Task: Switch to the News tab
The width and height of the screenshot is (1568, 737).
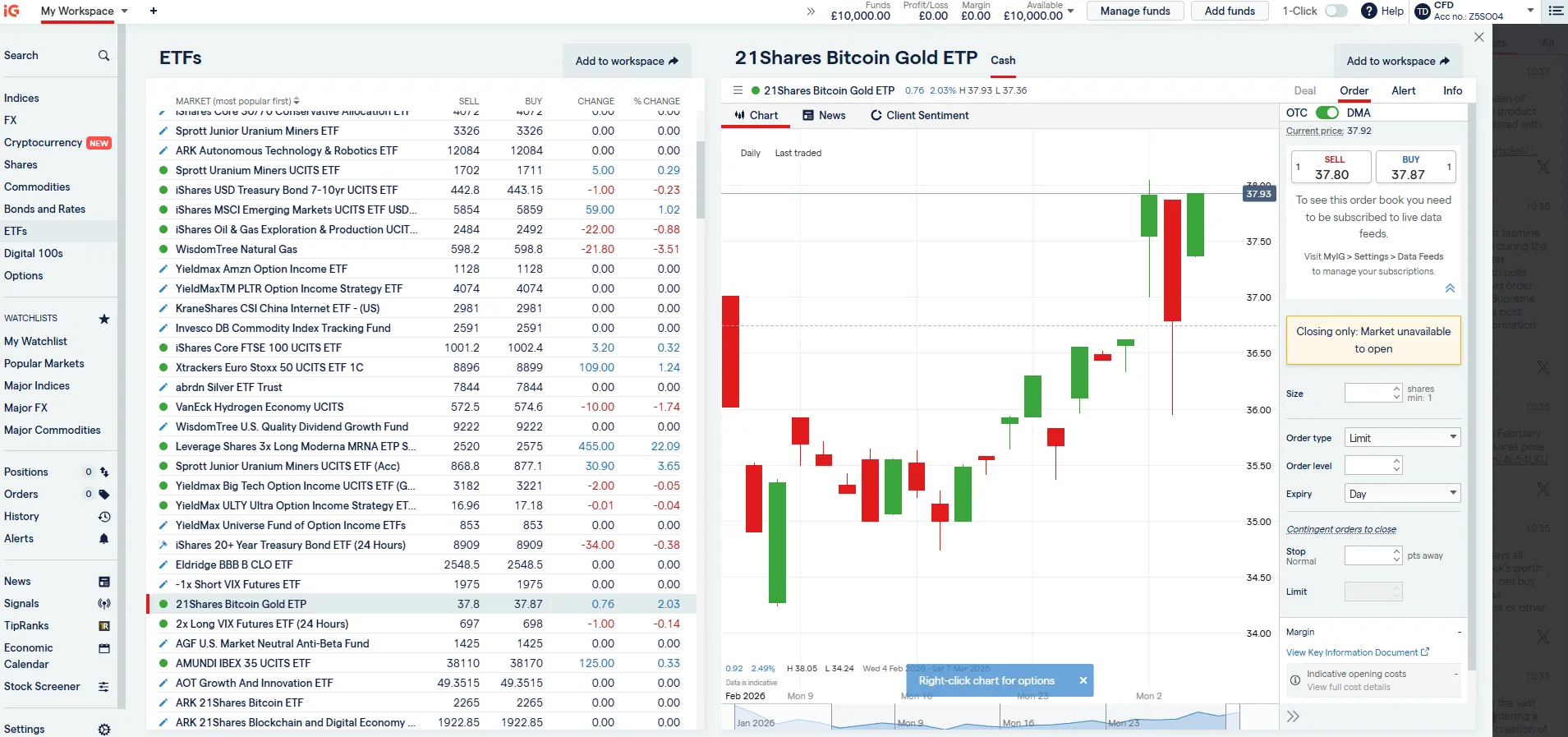Action: (824, 115)
